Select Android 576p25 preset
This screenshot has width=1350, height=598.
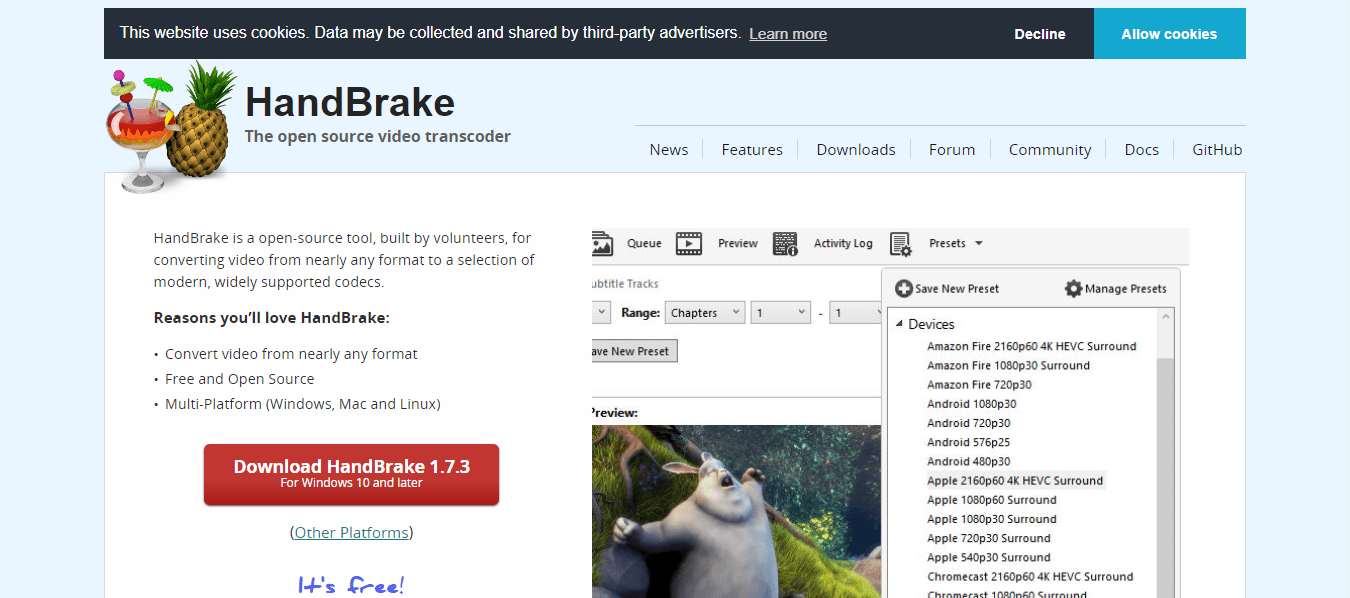pos(968,442)
